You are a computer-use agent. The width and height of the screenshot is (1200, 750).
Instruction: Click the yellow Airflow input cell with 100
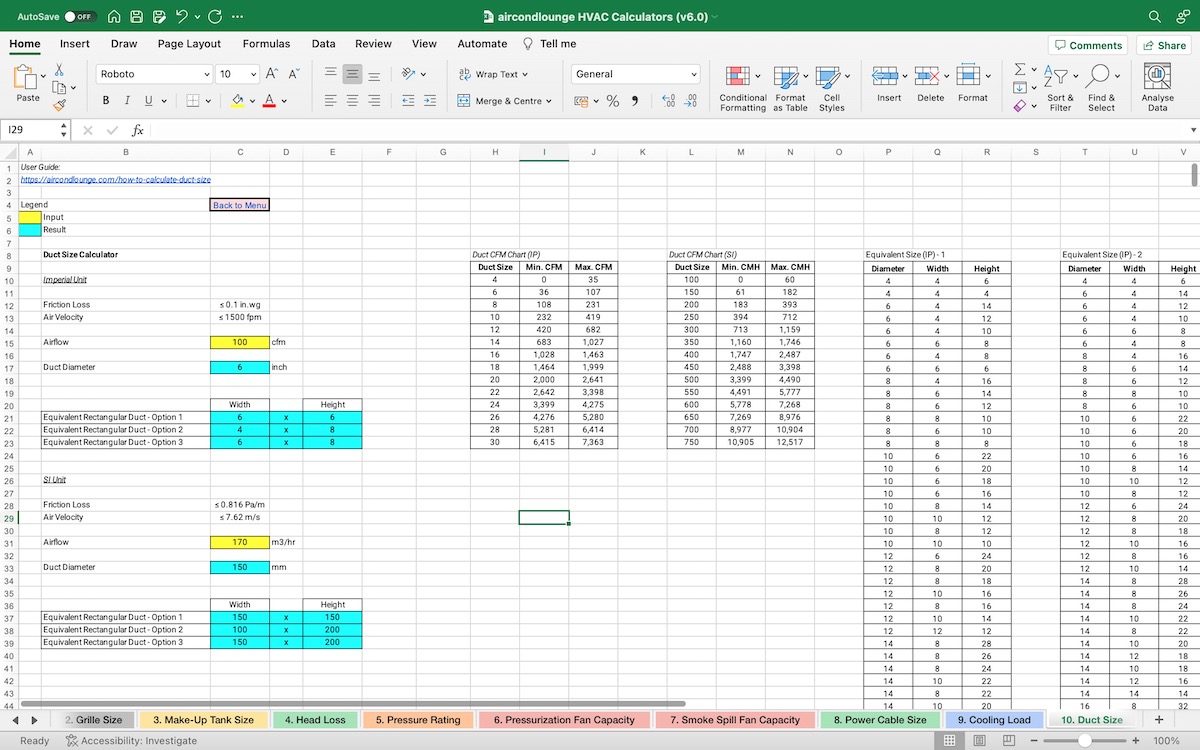[x=239, y=342]
